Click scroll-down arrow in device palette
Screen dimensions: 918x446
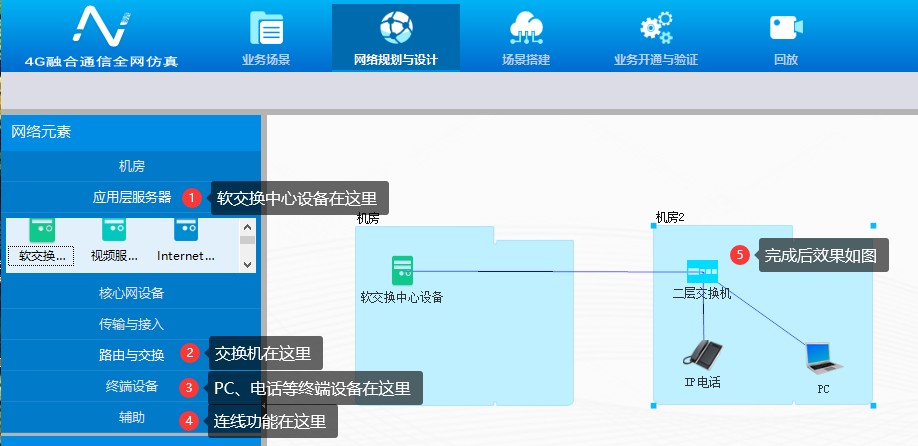click(x=247, y=265)
